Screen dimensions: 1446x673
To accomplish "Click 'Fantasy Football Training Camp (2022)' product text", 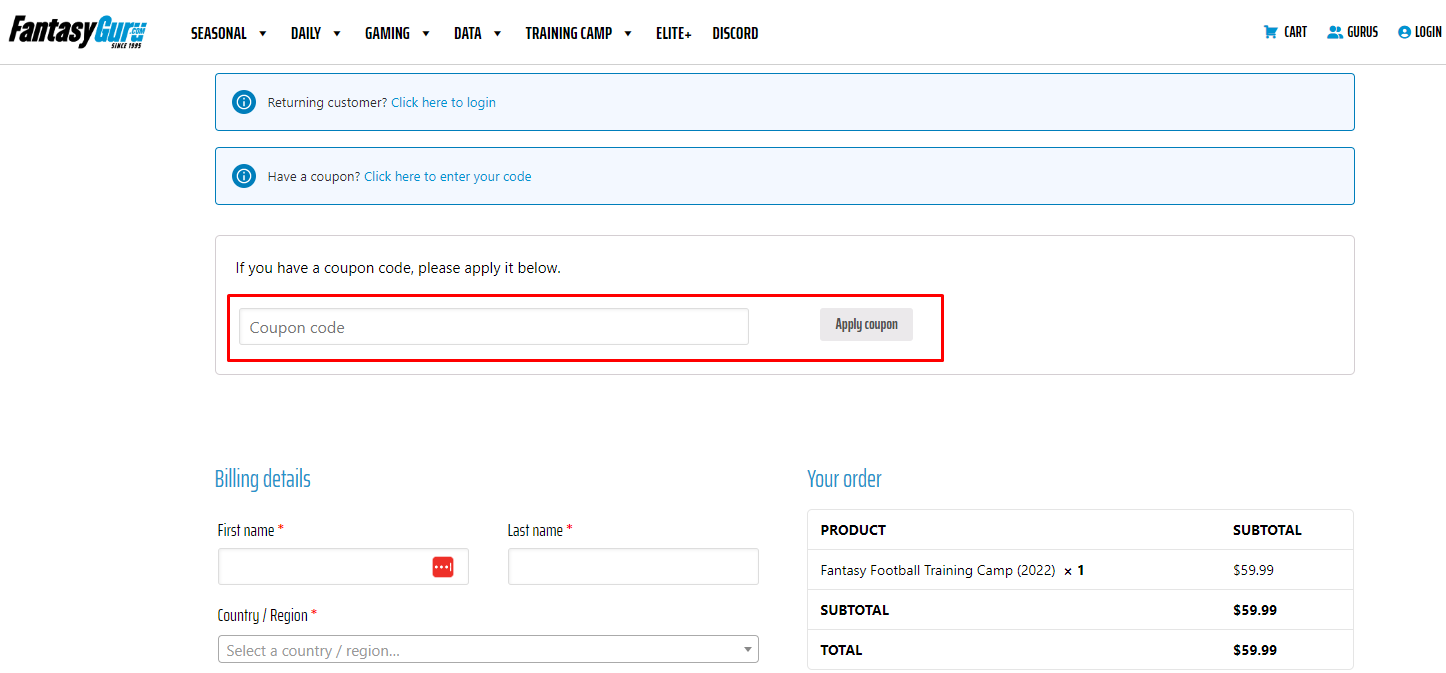I will 938,570.
